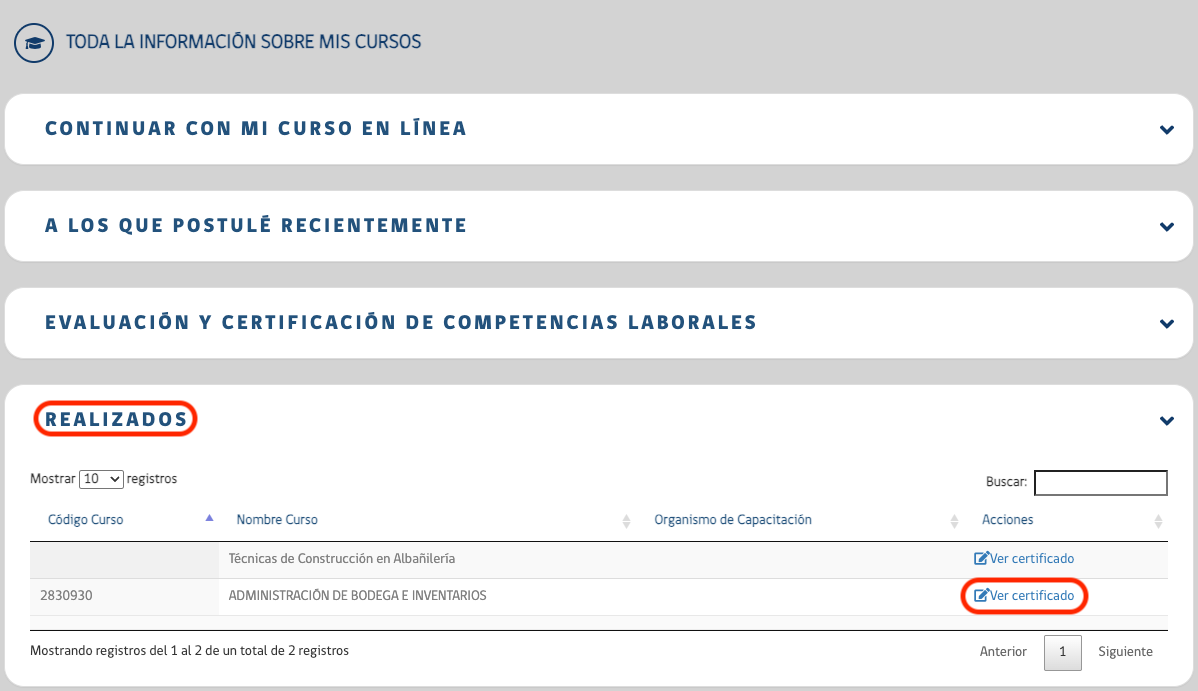1198x691 pixels.
Task: Click edit icon beside Bodega e Inventarios certificate
Action: (981, 596)
